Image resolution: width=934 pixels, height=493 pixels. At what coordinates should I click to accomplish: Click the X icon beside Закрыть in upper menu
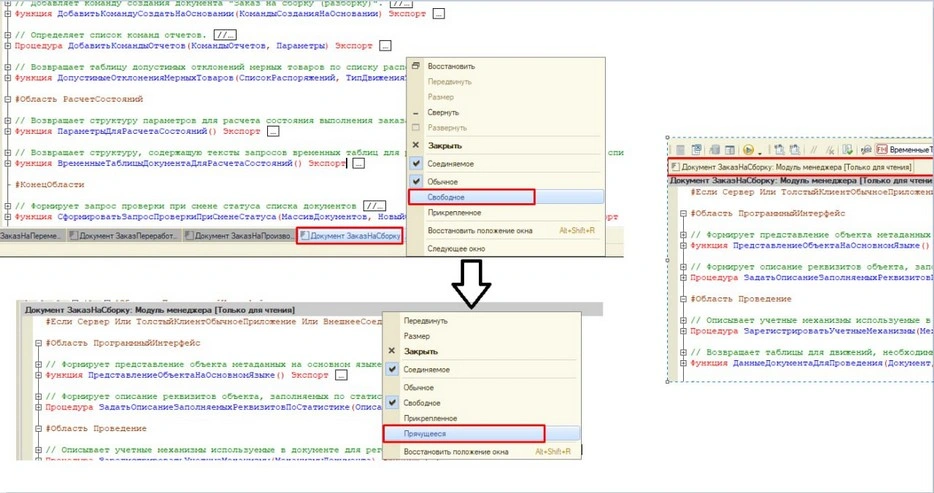(x=416, y=145)
